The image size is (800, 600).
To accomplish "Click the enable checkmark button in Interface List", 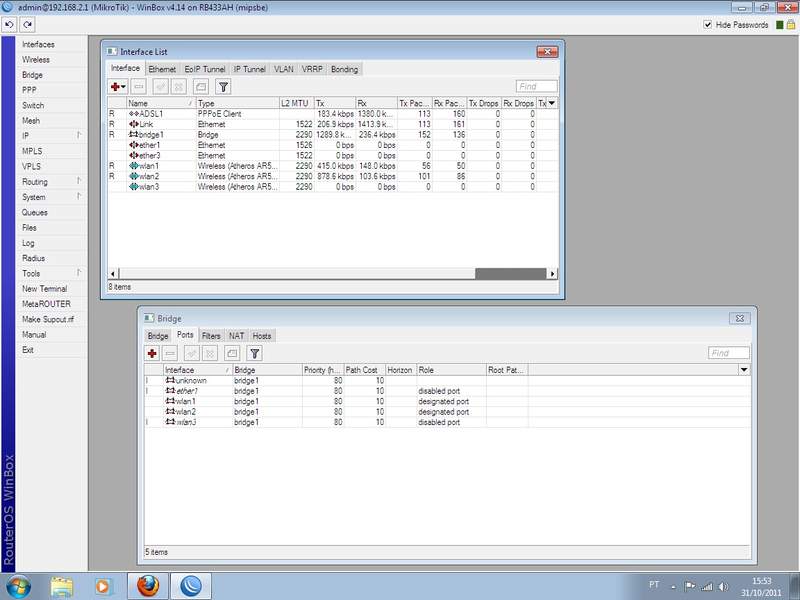I will (x=161, y=87).
